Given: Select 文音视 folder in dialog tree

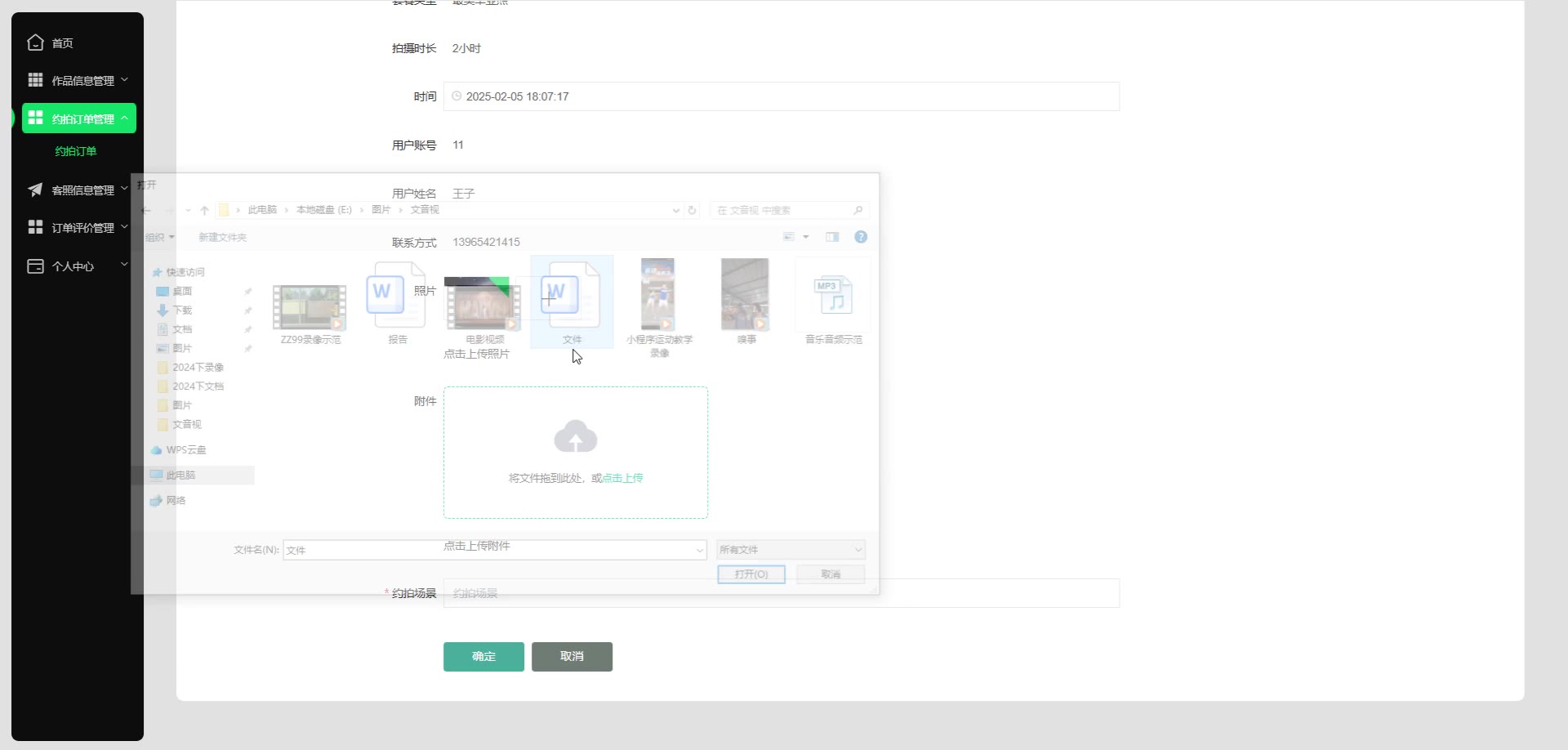Looking at the screenshot, I should (x=186, y=425).
